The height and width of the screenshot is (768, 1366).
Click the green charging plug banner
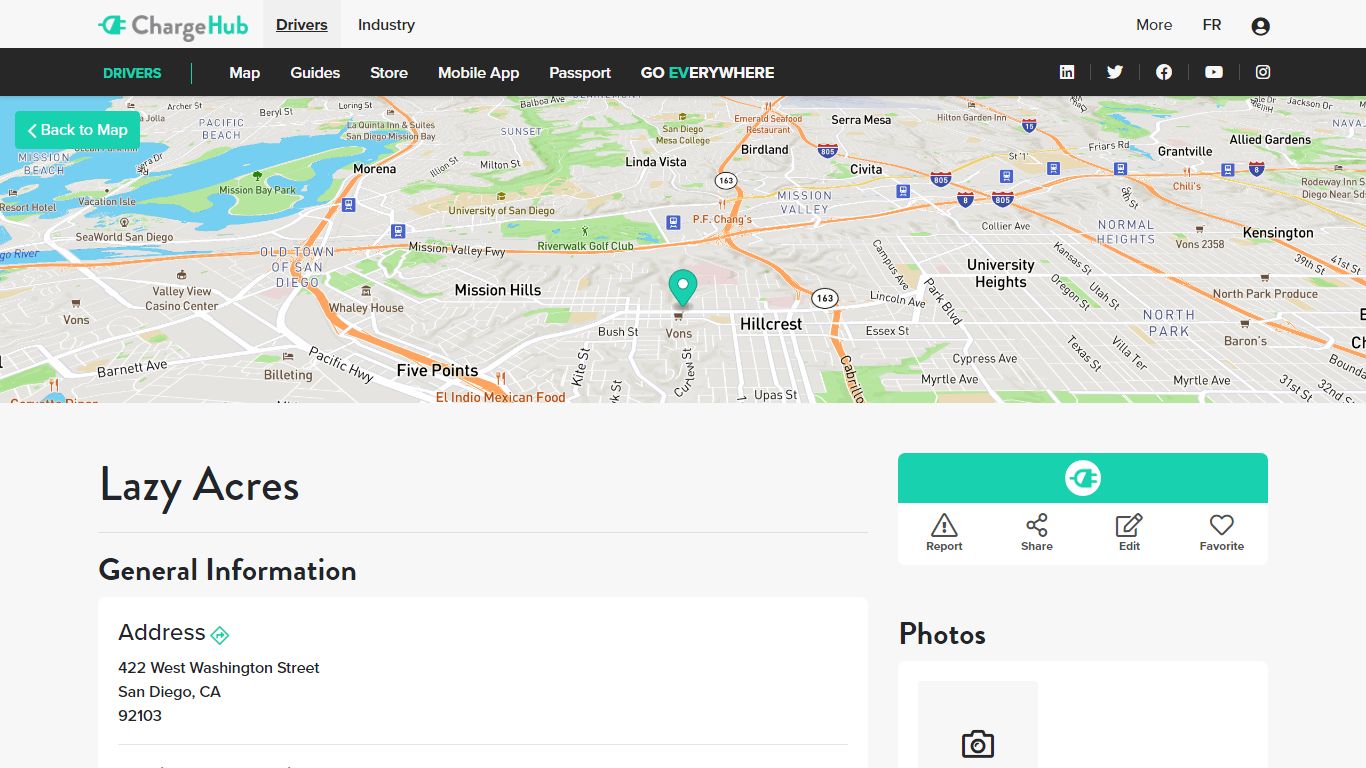(1083, 478)
